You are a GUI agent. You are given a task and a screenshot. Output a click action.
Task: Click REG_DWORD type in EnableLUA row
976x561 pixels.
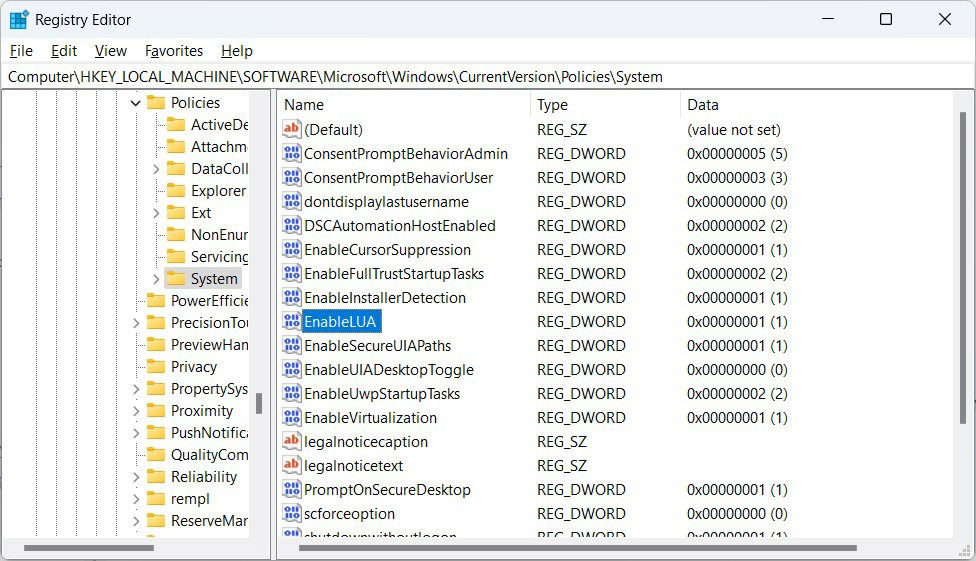[581, 321]
